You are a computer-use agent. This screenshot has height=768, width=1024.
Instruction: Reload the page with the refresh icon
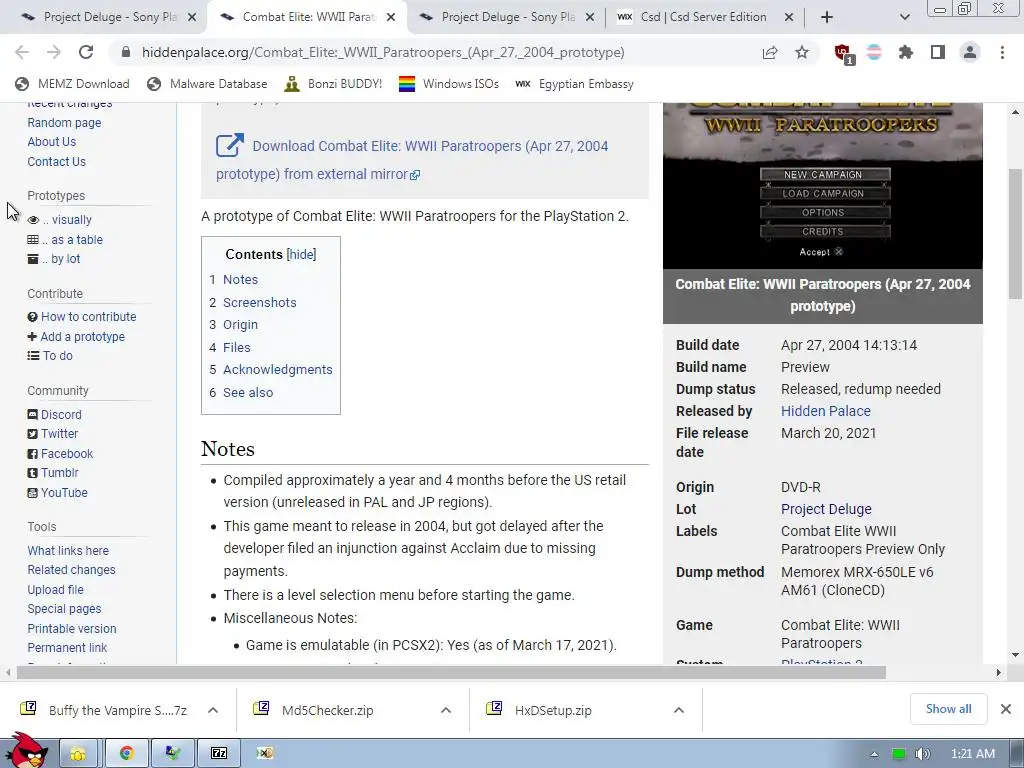[86, 52]
